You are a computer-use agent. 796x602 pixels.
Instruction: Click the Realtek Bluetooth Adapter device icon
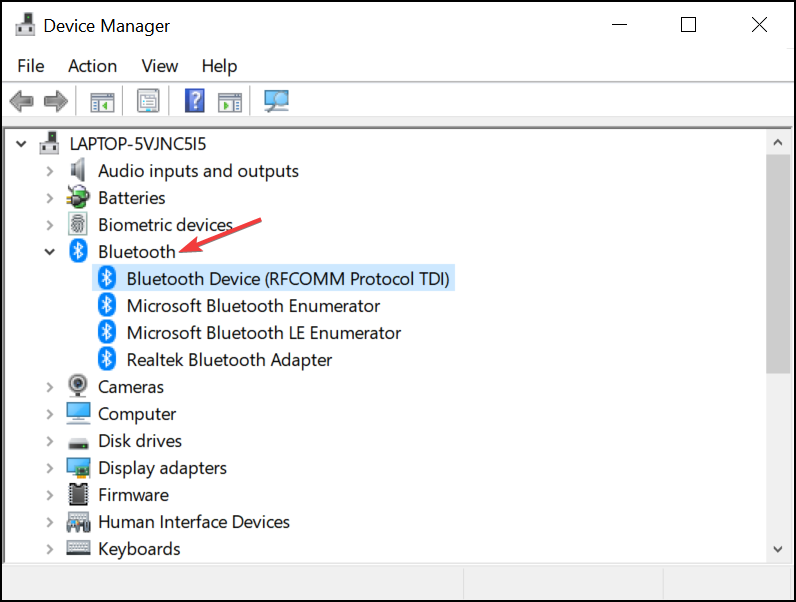107,360
